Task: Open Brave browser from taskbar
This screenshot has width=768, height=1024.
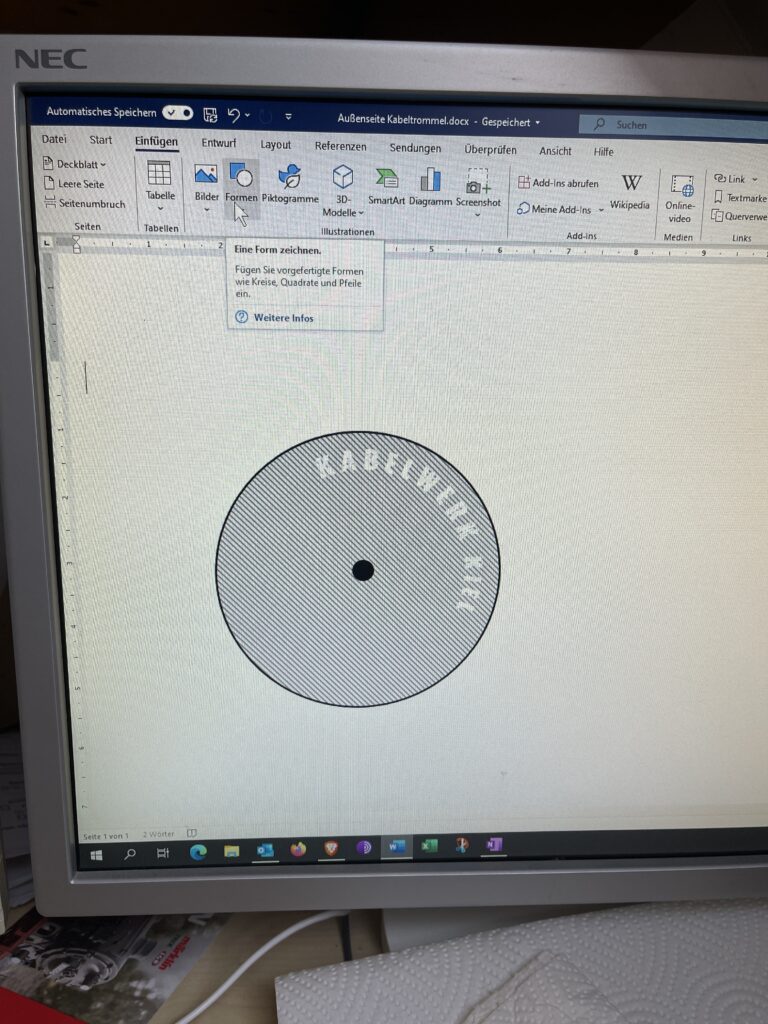Action: point(331,848)
